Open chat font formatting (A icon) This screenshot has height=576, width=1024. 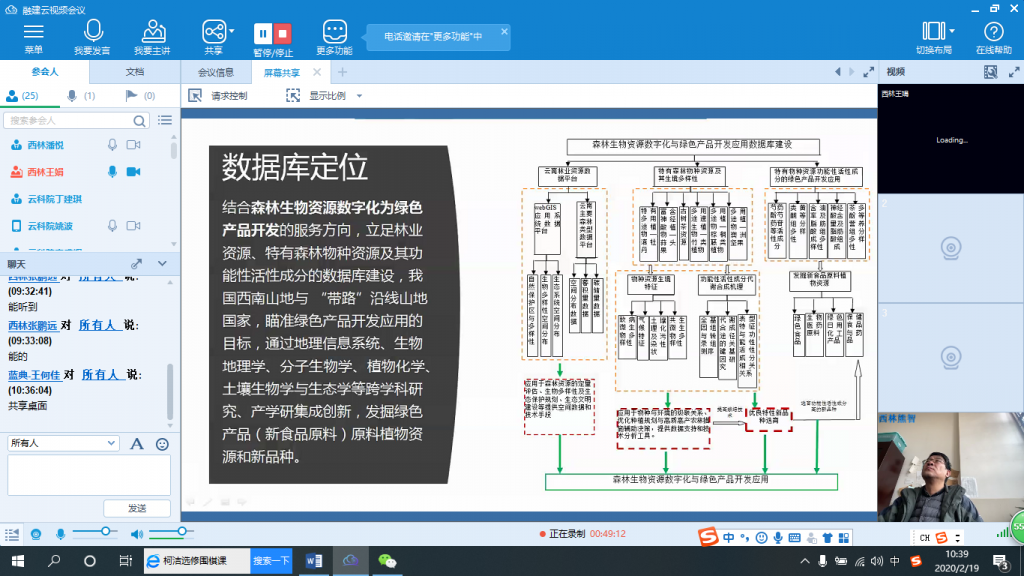[137, 443]
